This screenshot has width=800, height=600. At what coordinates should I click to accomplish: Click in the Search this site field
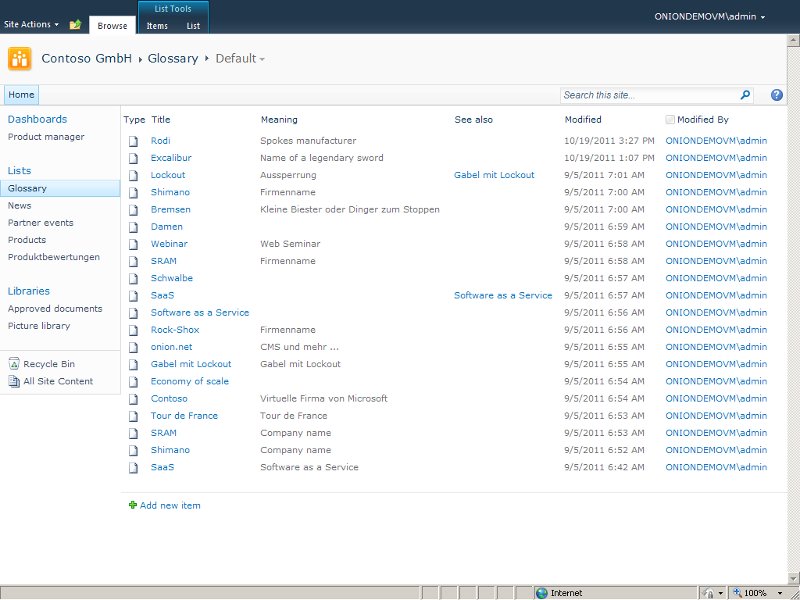click(x=648, y=95)
